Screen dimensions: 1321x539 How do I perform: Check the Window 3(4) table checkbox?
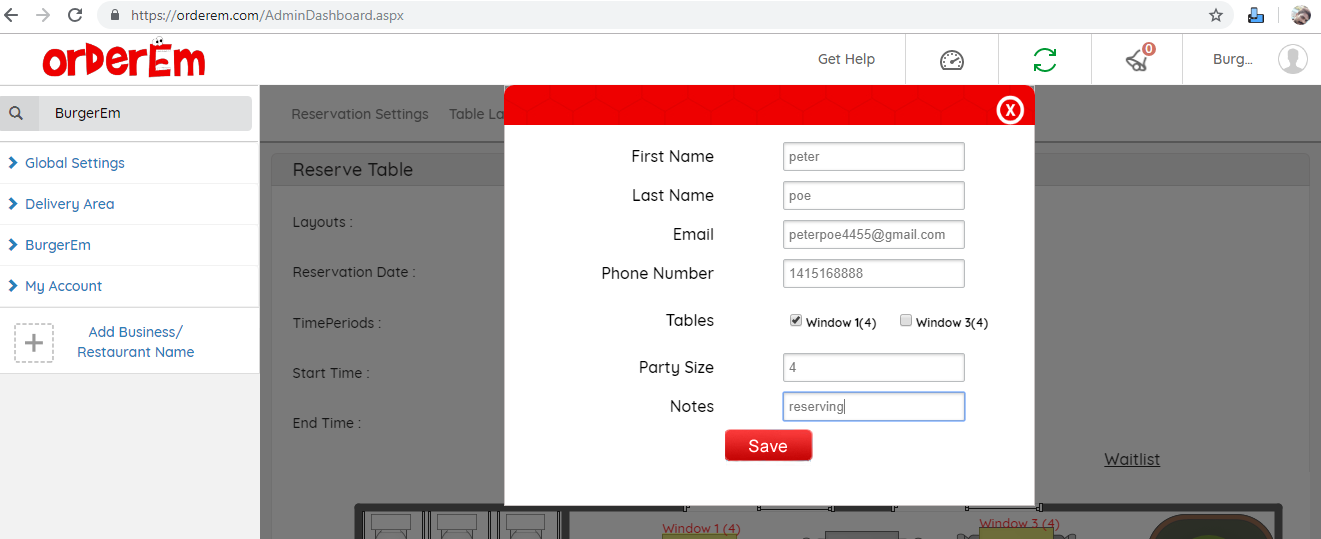point(906,321)
